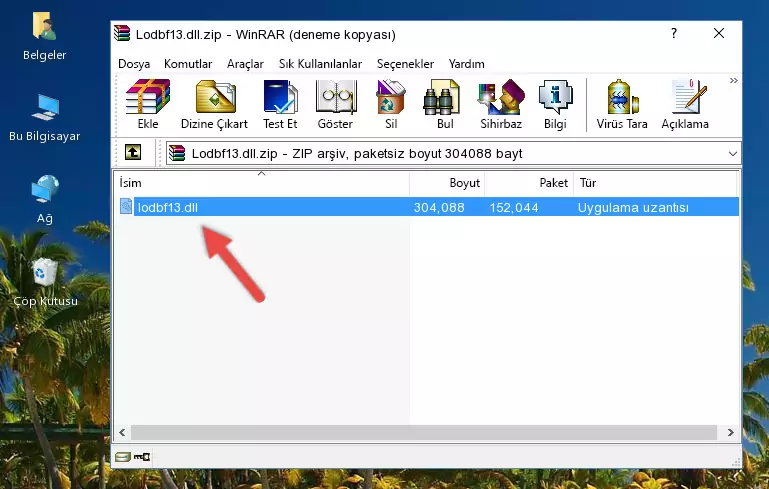769x489 pixels.
Task: Click the horizontal scrollbar right arrow
Action: pyautogui.click(x=730, y=432)
